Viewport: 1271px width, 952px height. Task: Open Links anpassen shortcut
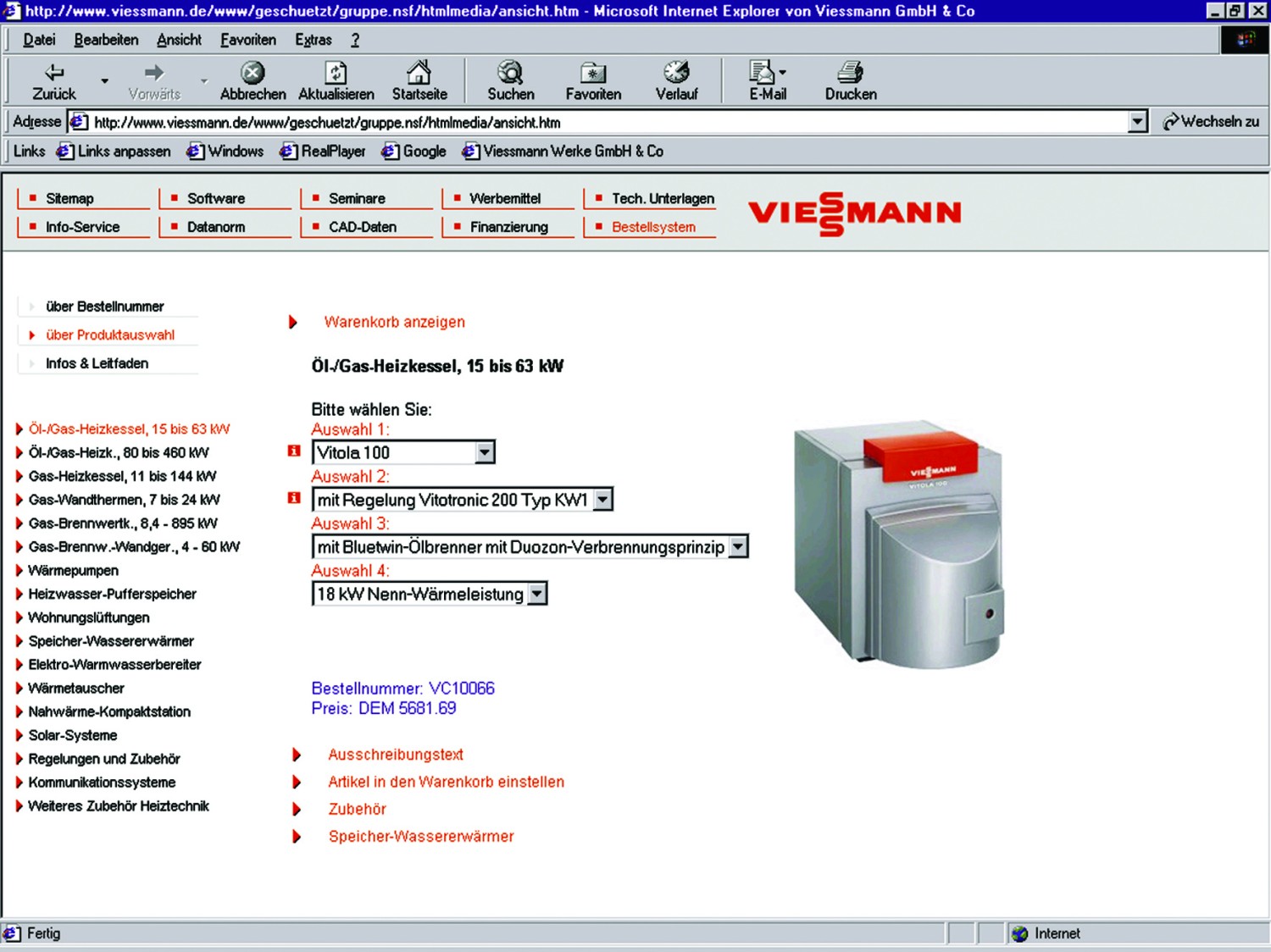click(x=114, y=152)
